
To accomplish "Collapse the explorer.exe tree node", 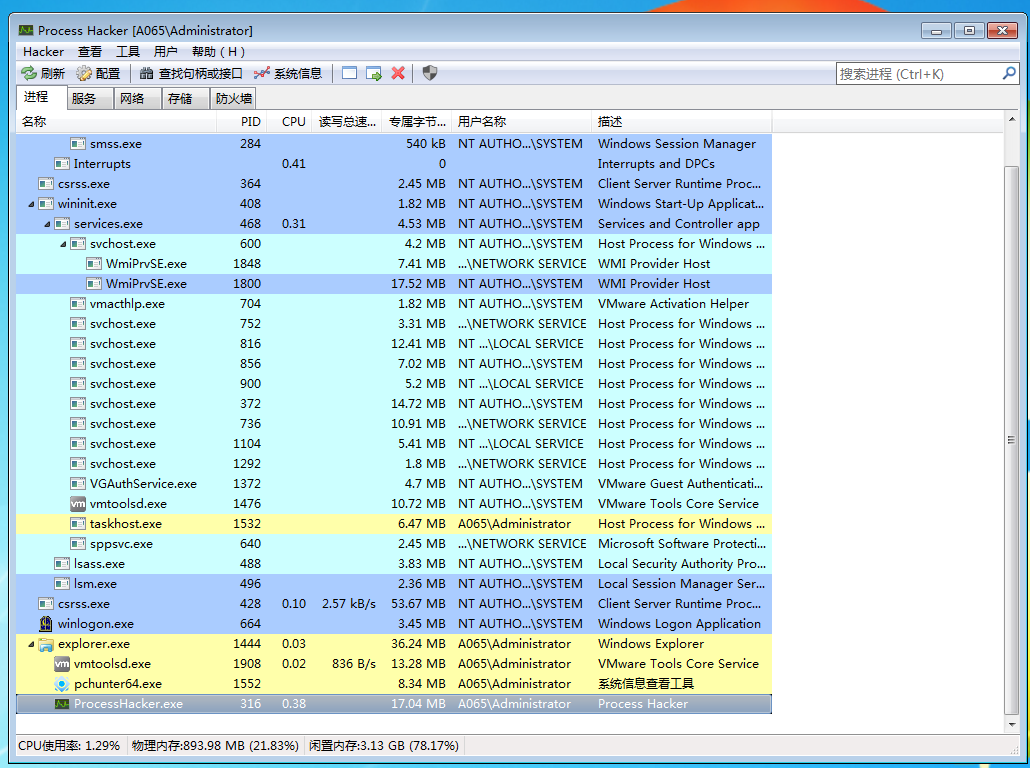I will coord(31,644).
